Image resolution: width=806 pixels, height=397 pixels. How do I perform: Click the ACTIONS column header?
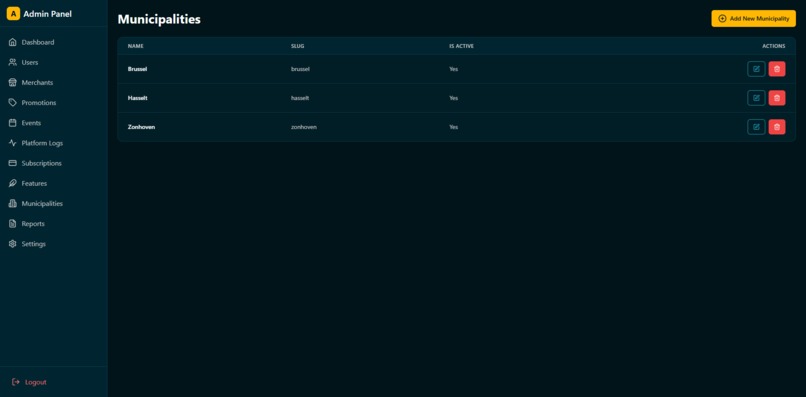pos(774,46)
